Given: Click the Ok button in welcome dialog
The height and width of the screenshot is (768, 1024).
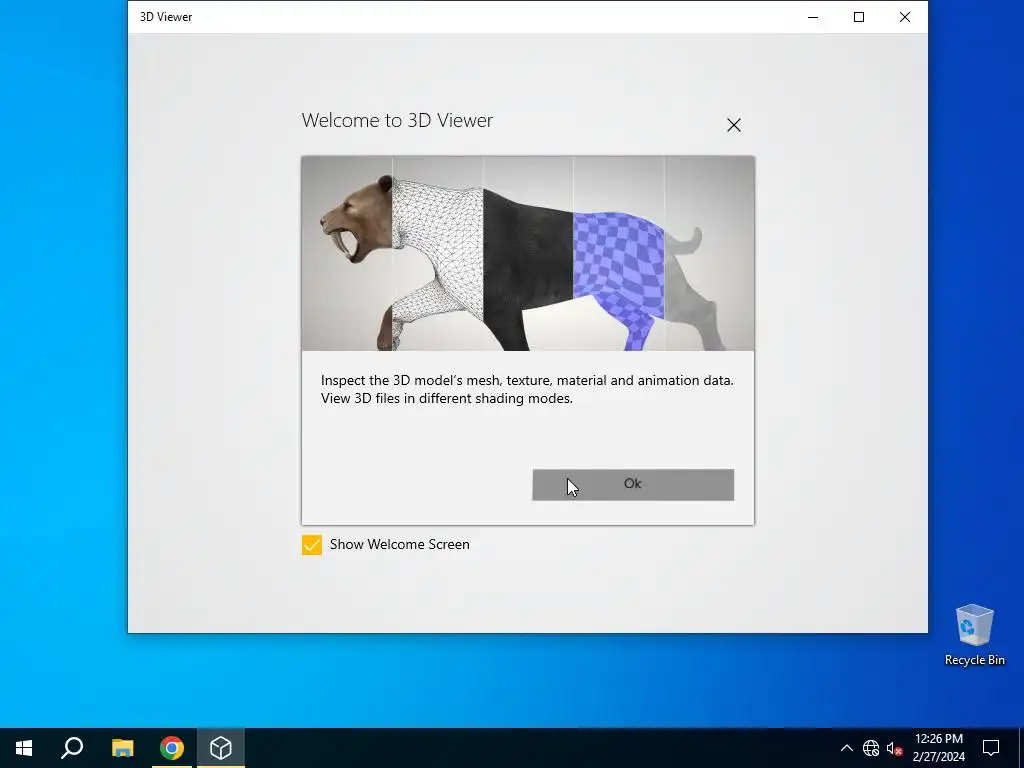Looking at the screenshot, I should (633, 485).
